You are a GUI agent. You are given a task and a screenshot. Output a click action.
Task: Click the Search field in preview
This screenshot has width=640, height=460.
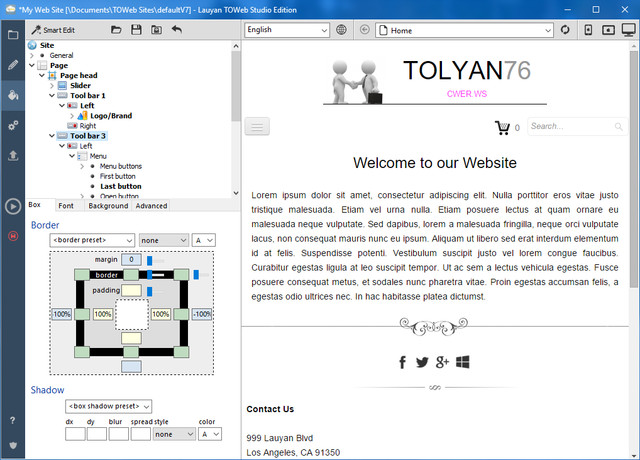coord(577,127)
